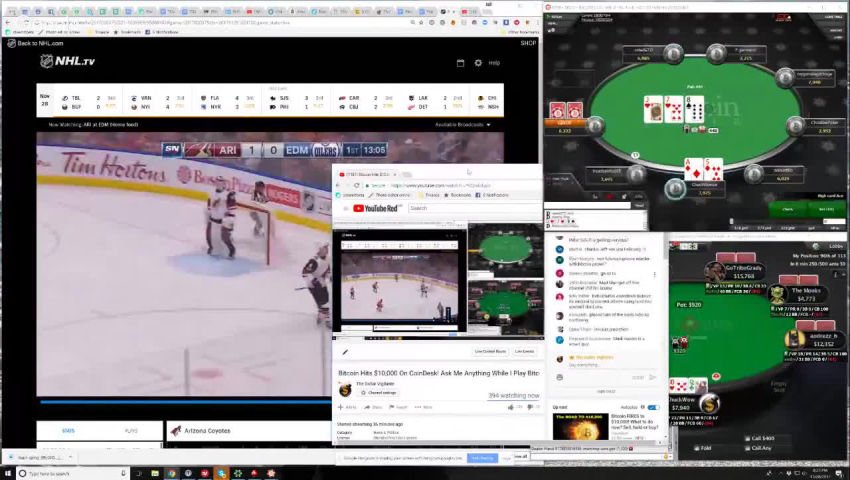Check the Fold pre-action box
Image resolution: width=850 pixels, height=480 pixels.
(697, 449)
